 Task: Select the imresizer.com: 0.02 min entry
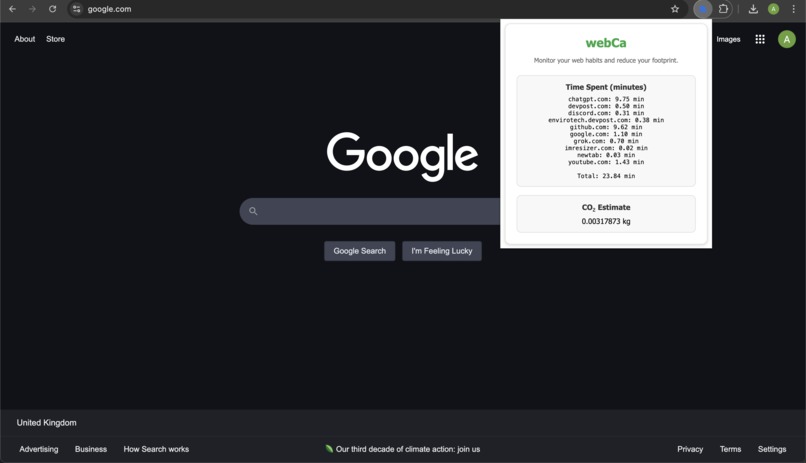[x=606, y=148]
